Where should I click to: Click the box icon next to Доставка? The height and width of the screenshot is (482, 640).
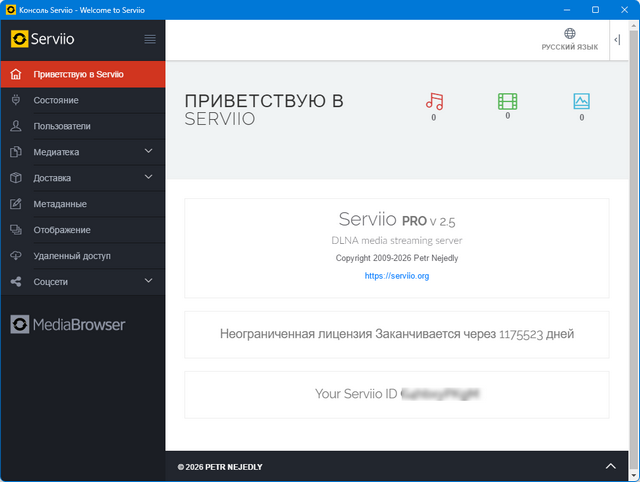(x=16, y=178)
